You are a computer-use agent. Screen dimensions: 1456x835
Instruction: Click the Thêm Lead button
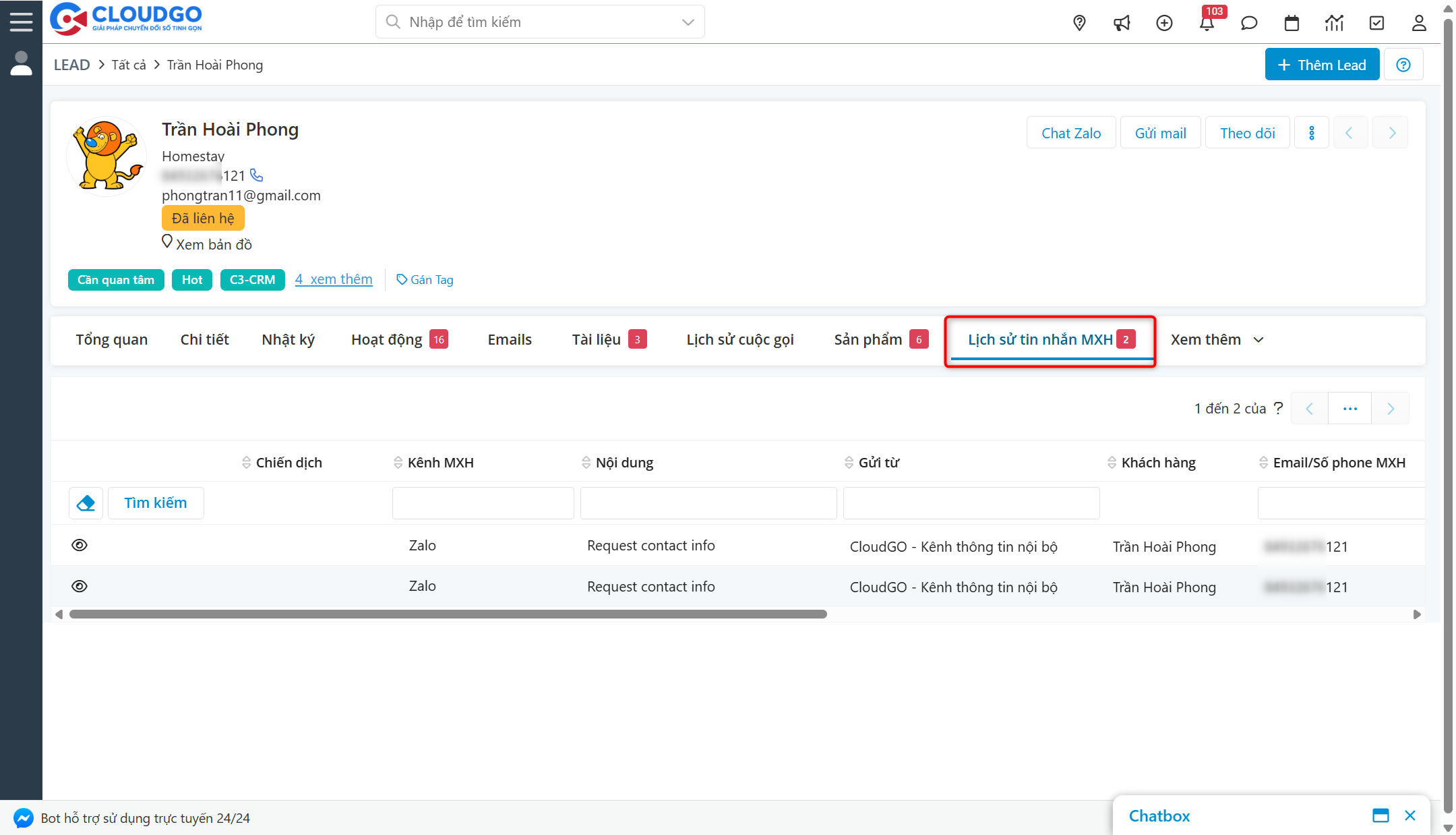[1322, 65]
